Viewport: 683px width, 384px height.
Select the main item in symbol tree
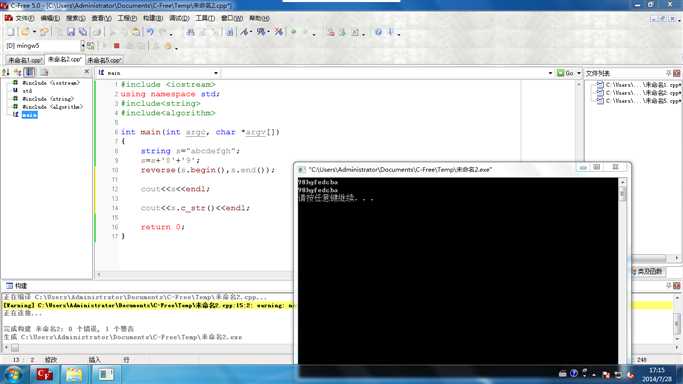30,115
